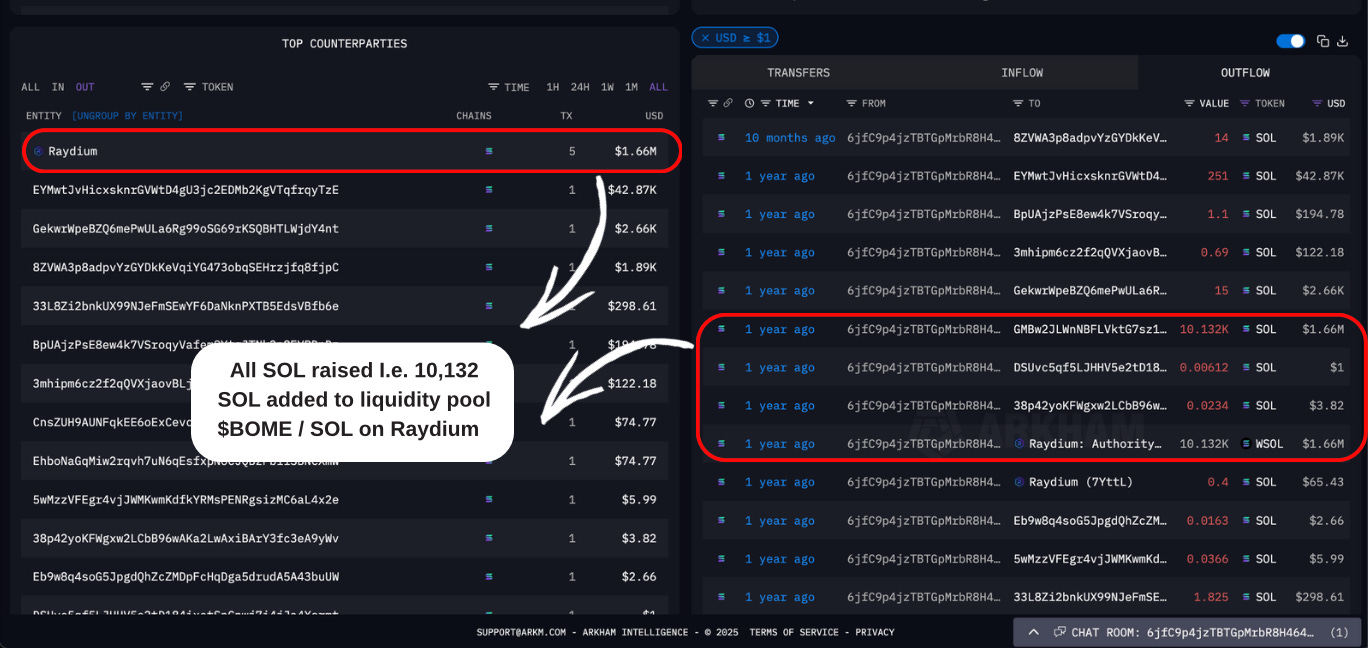Click the link icon in Top Counterparties filters
Viewport: 1368px width, 648px height.
pos(165,87)
